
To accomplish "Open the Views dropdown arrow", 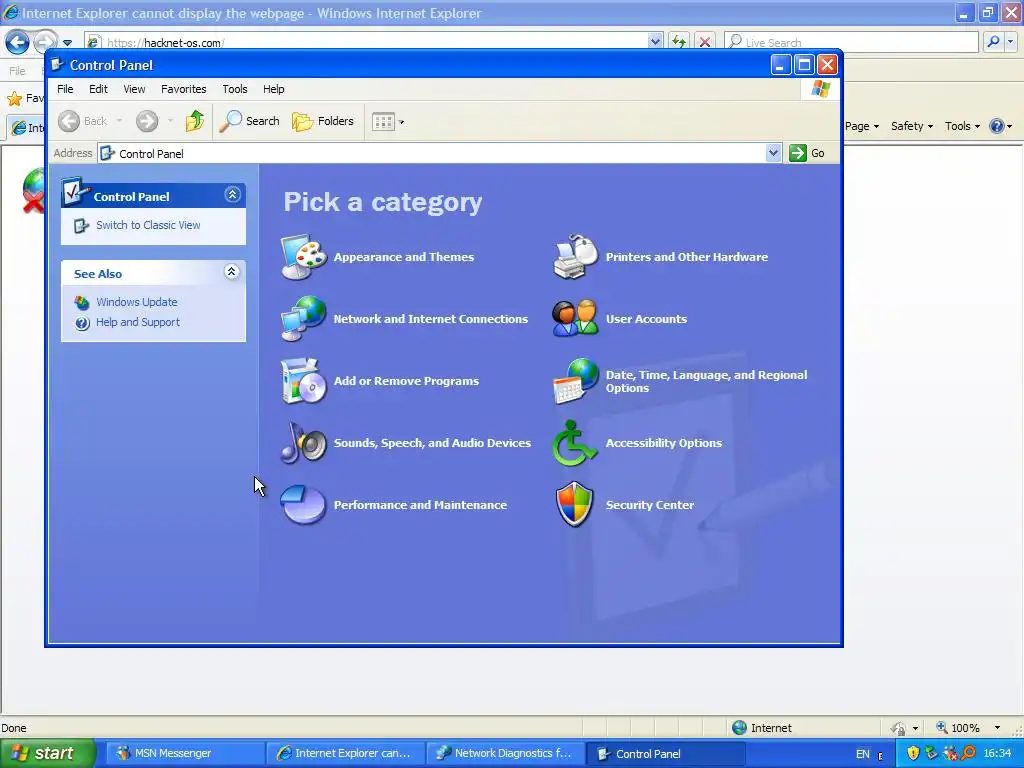I will tap(401, 122).
